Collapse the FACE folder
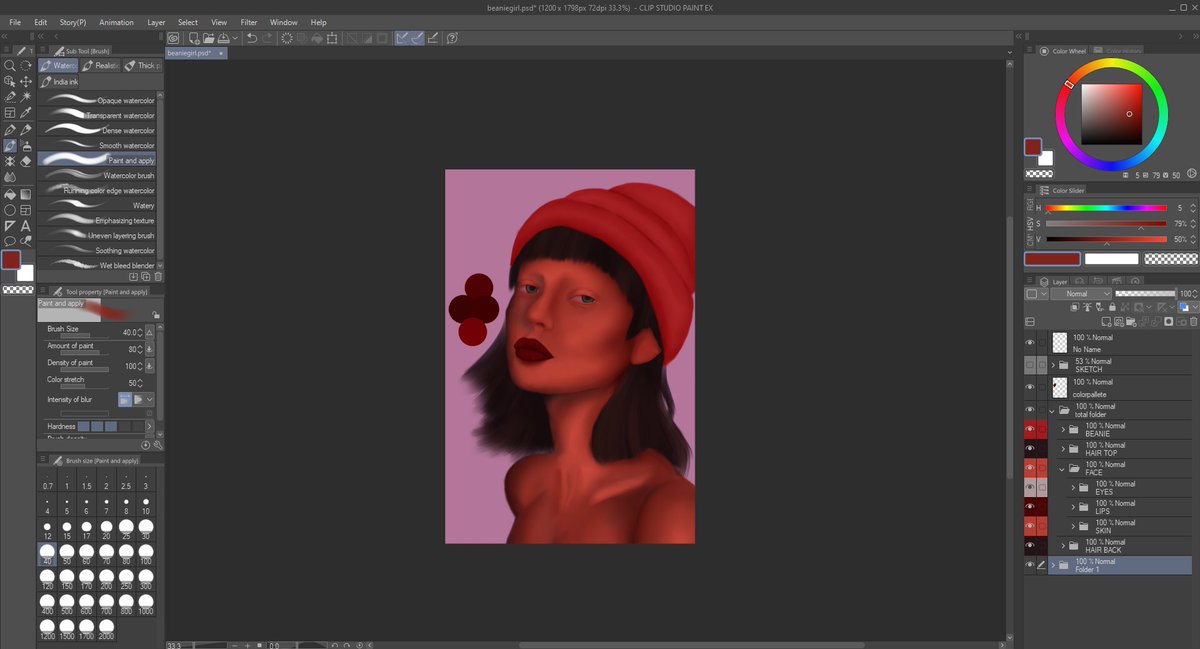The image size is (1200, 649). coord(1062,469)
